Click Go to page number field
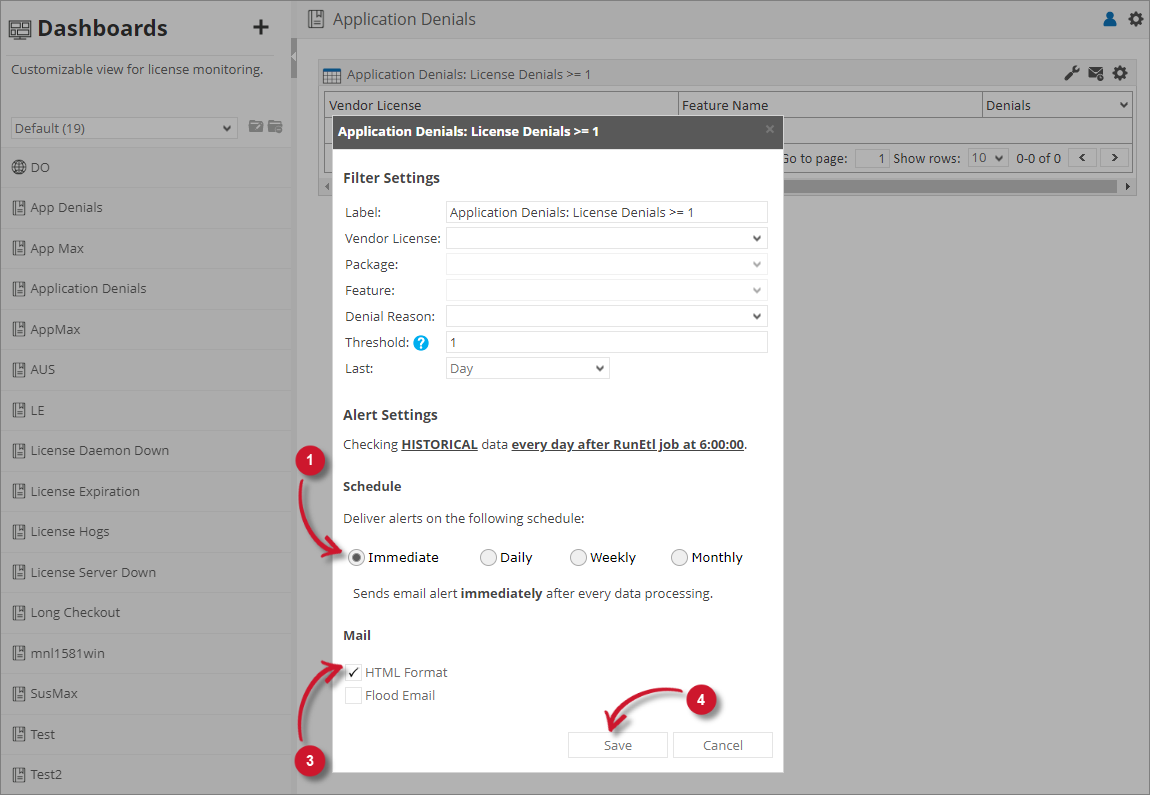 [872, 158]
